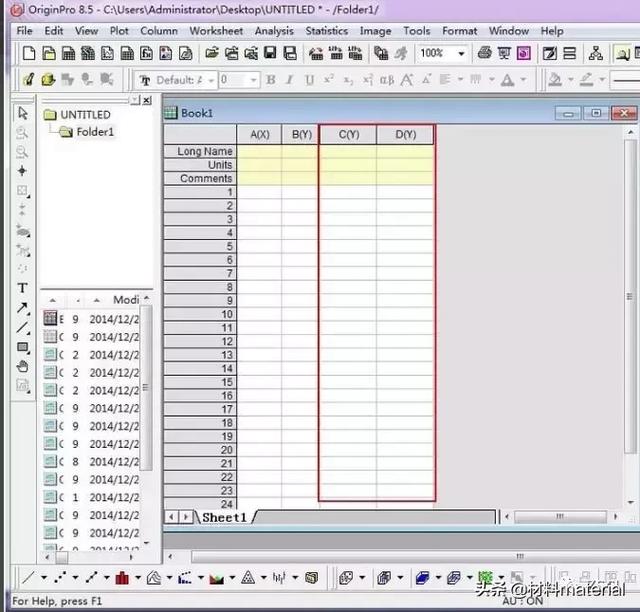Click the Open folder icon
Screen dimensions: 640x612
(211, 53)
